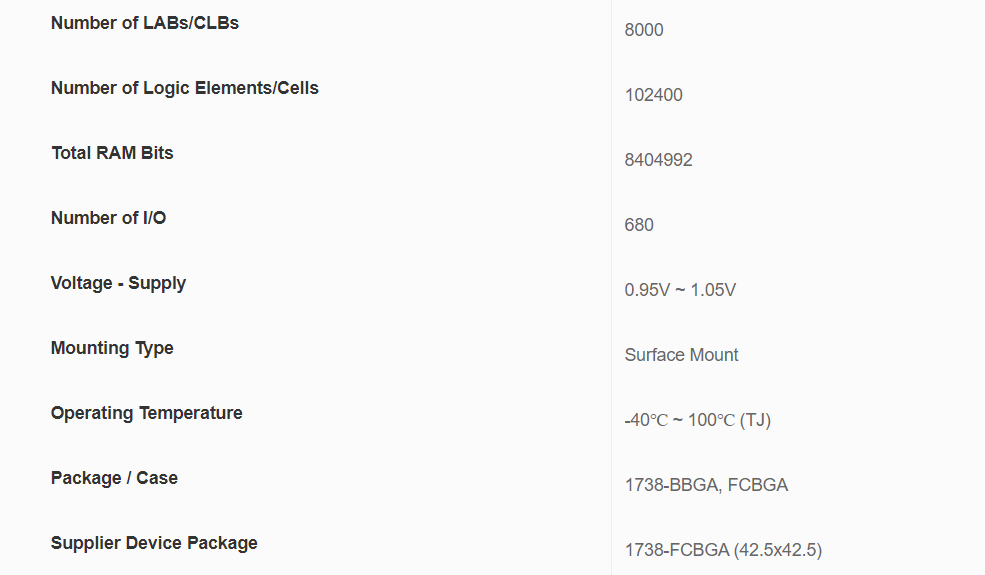Viewport: 985px width, 575px height.
Task: Select the 8404992 RAM bits value
Action: (659, 160)
